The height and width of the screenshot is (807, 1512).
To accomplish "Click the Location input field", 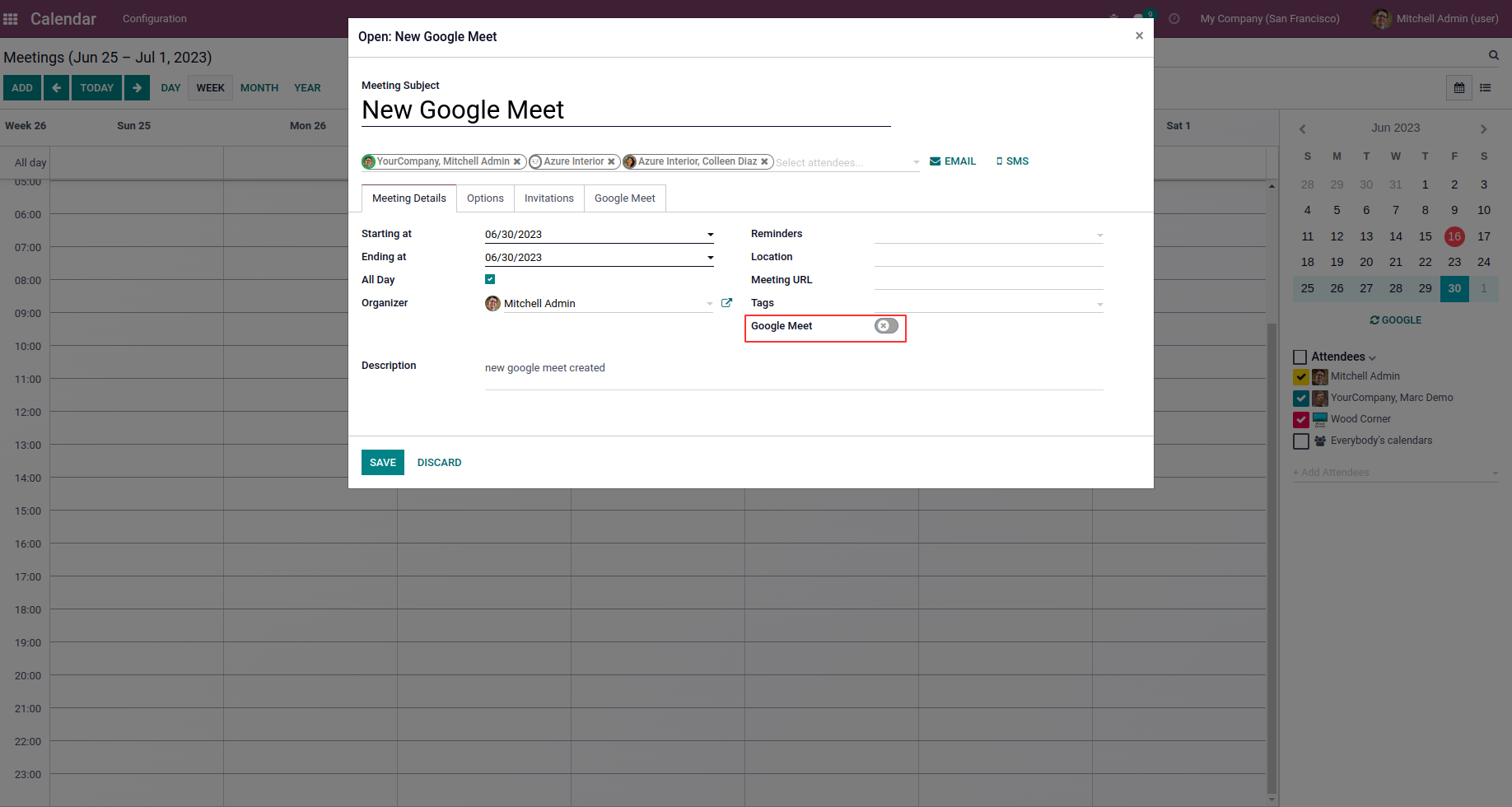I will (988, 258).
